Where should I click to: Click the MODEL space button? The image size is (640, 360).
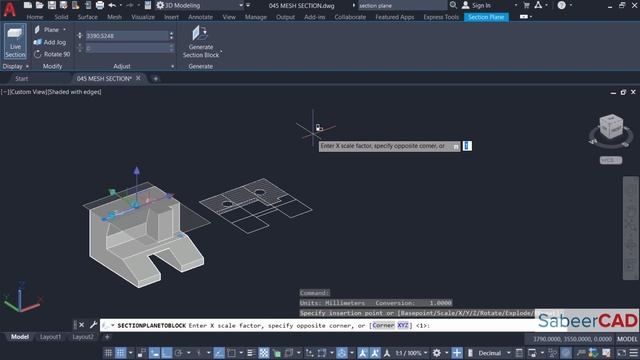pos(627,339)
